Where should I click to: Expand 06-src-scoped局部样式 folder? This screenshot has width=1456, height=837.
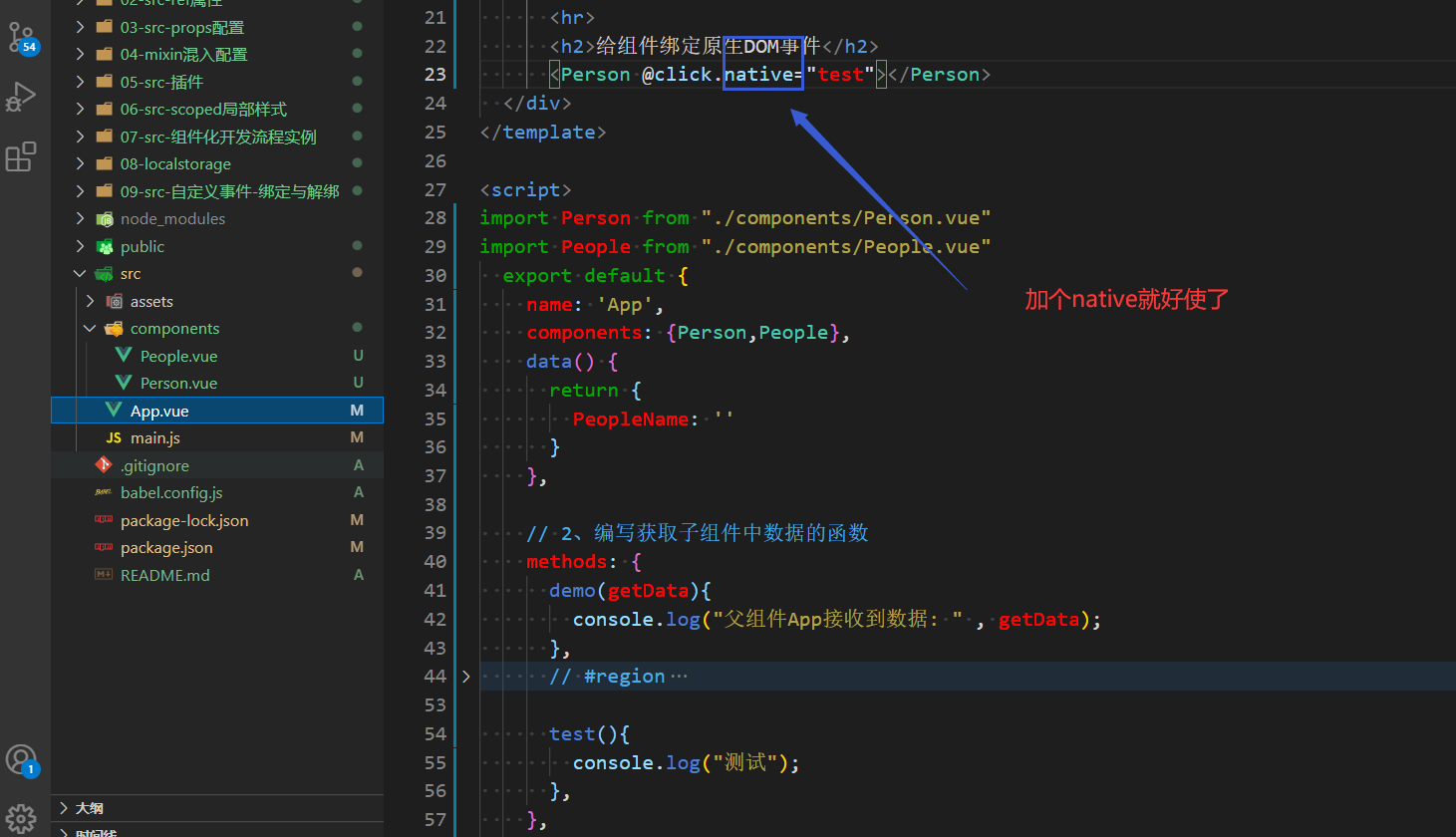80,109
